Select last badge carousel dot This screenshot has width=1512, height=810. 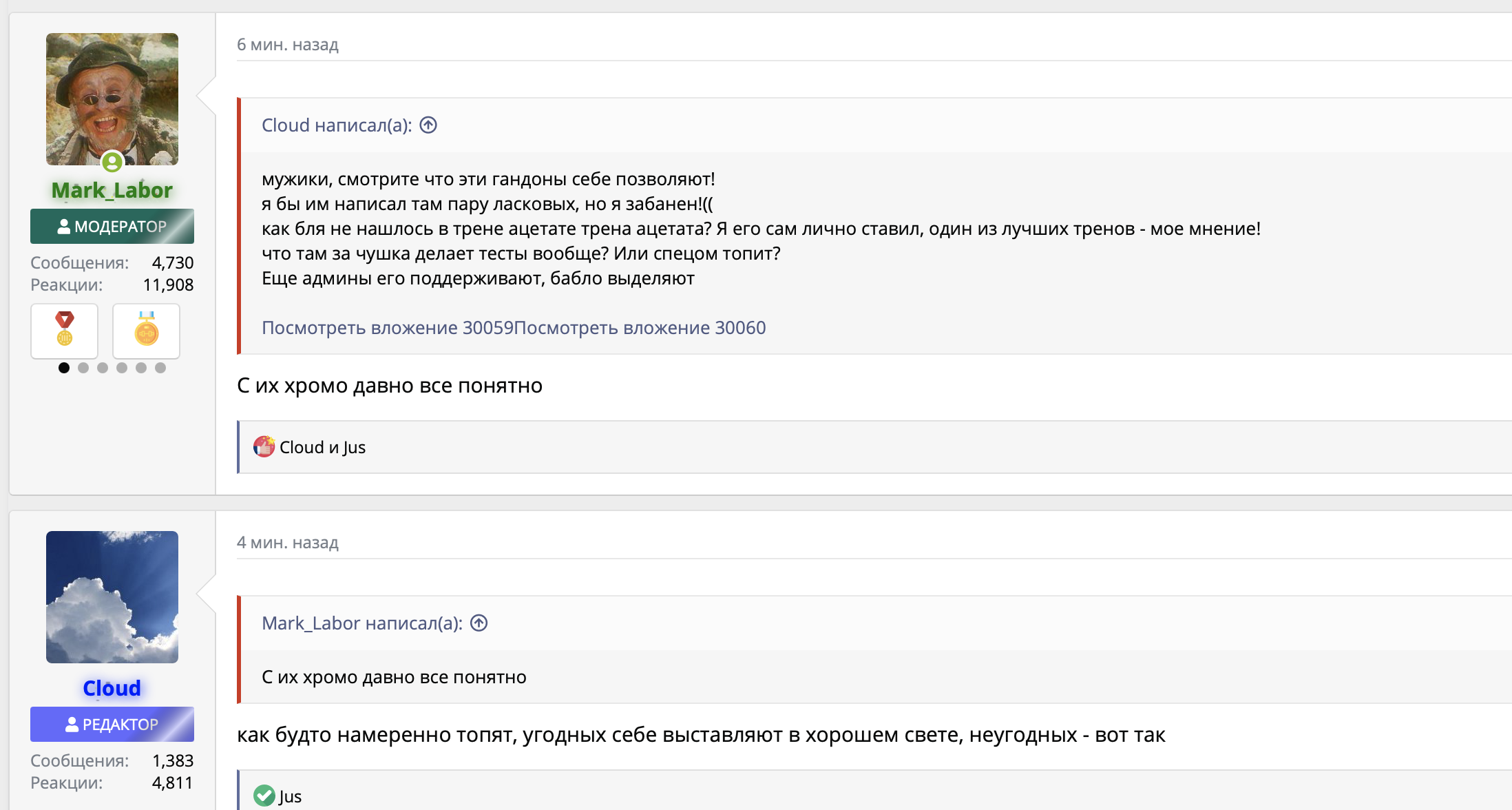tap(160, 368)
